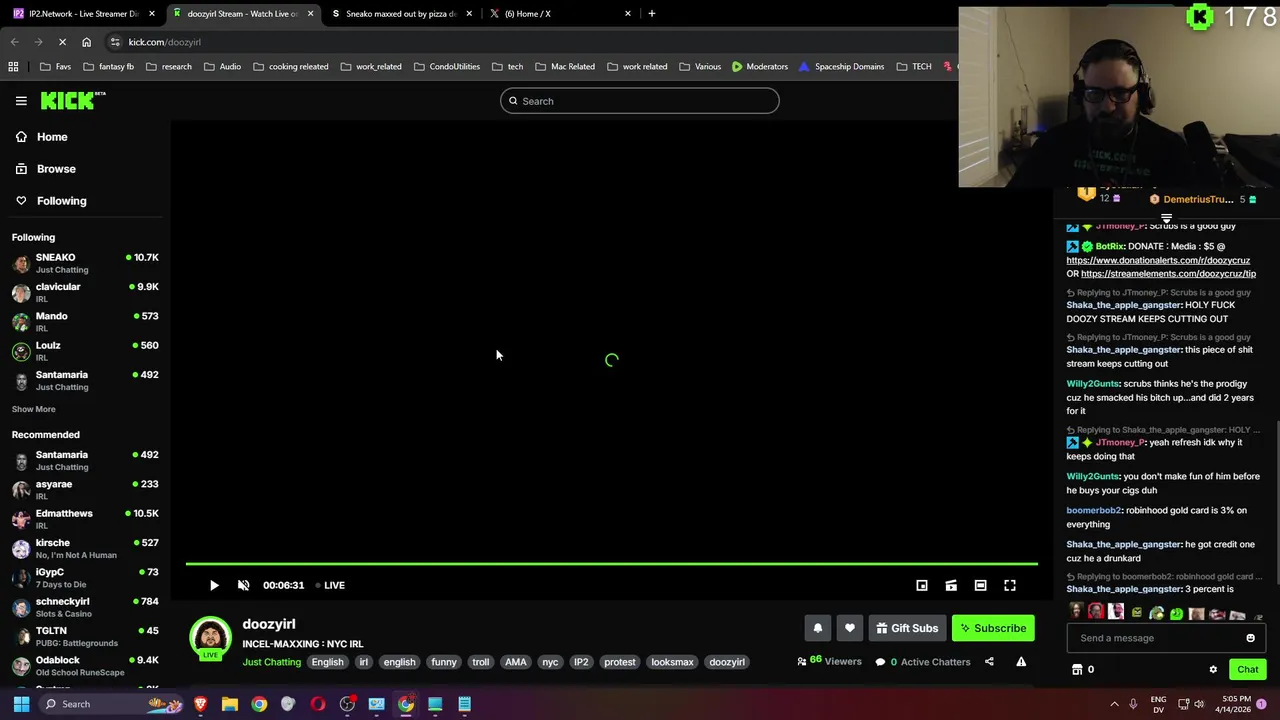Image resolution: width=1280 pixels, height=720 pixels.
Task: Open the Mac Related bookmarks folder
Action: coord(565,67)
